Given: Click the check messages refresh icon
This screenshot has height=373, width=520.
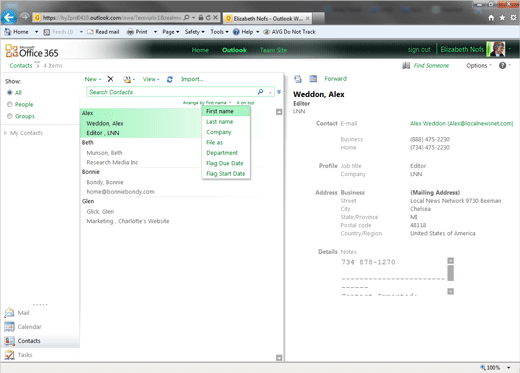Looking at the screenshot, I should click(x=170, y=79).
